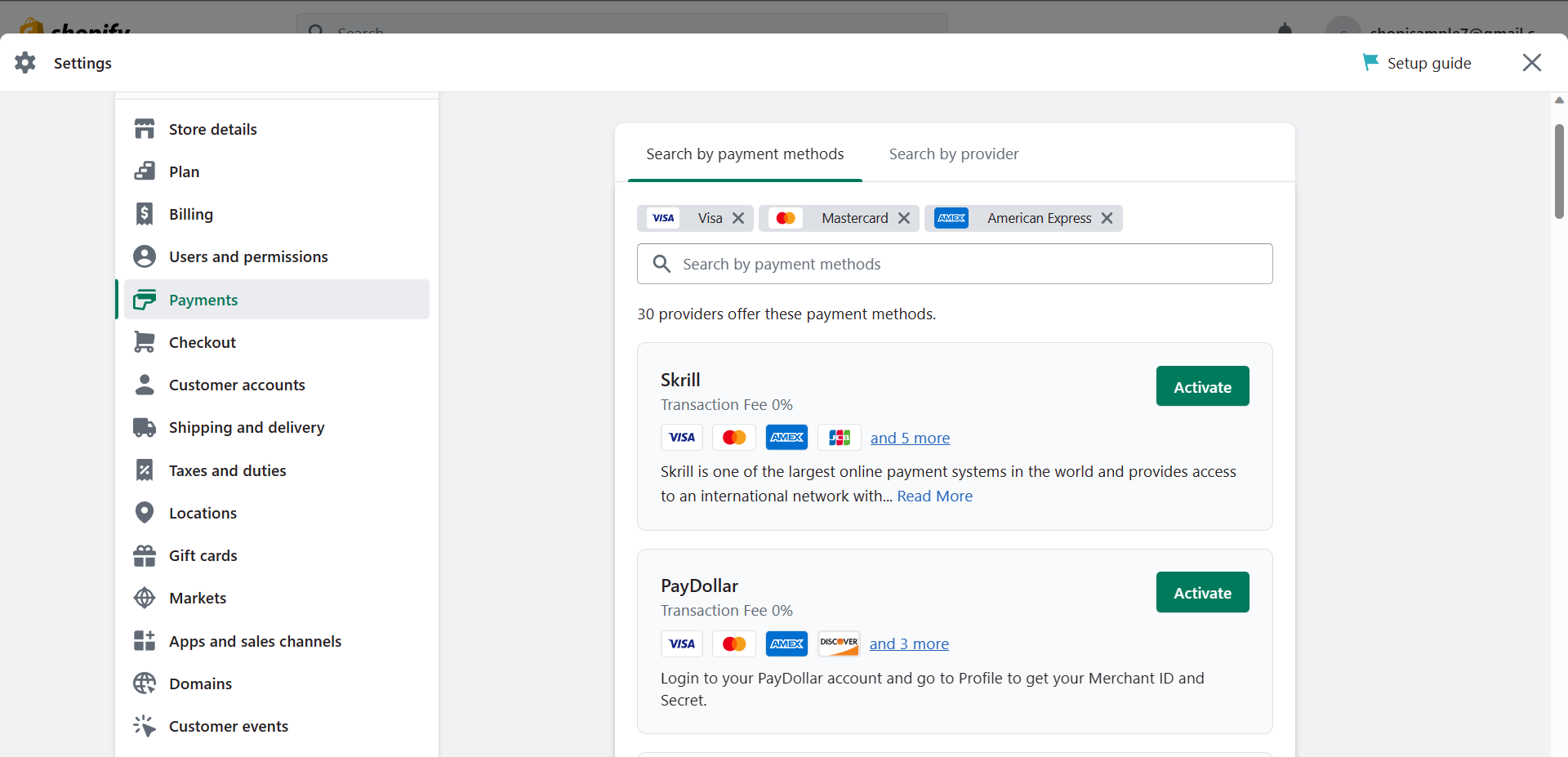Select Users and permissions icon

pos(145,256)
